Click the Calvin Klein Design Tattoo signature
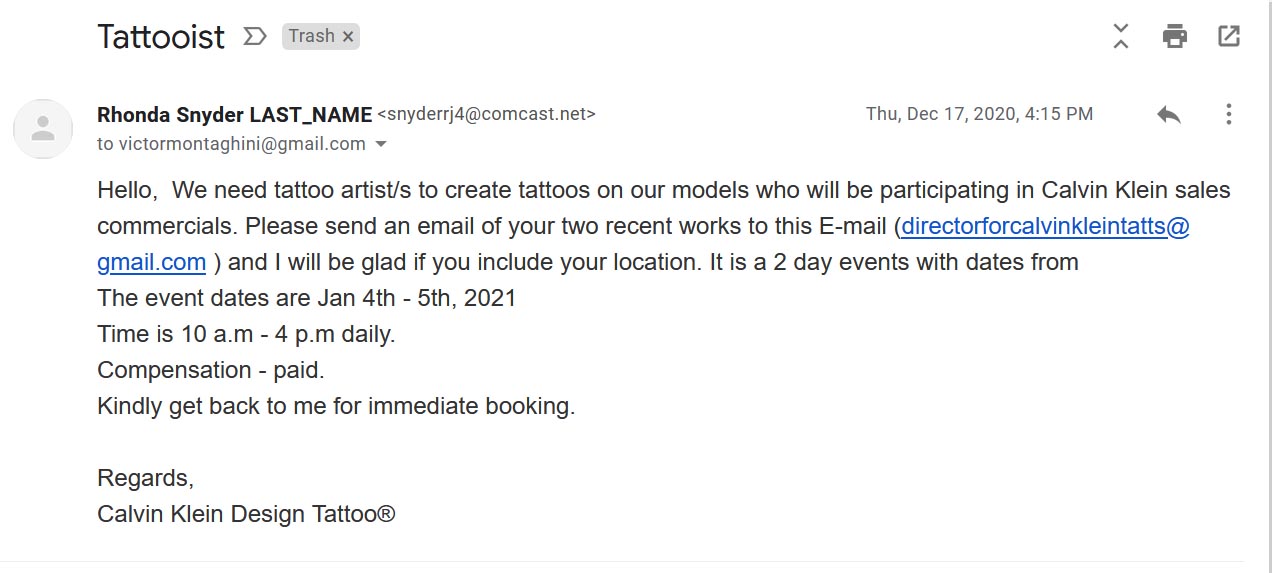 click(x=246, y=514)
